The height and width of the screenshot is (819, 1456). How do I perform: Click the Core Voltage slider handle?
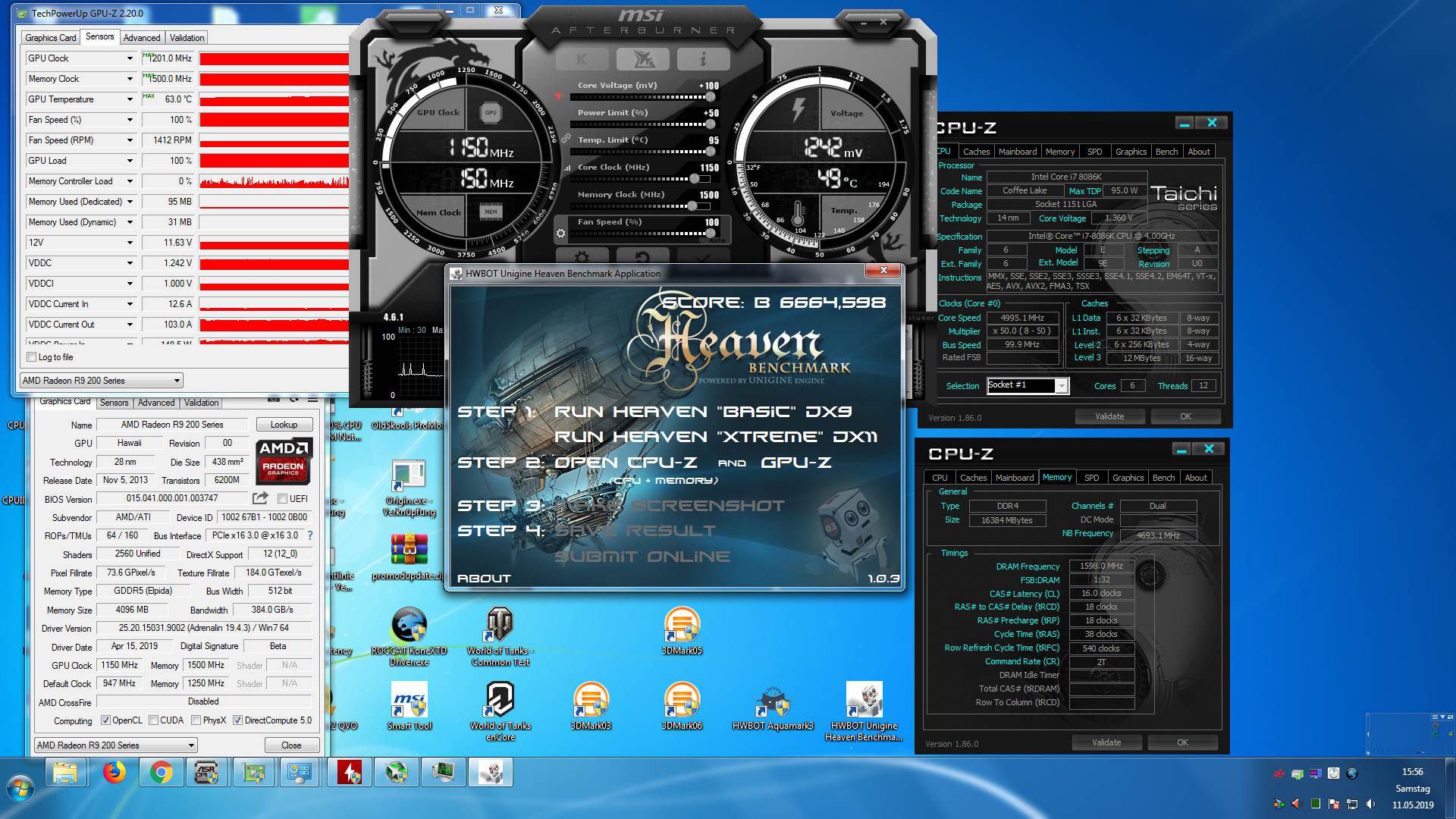[x=711, y=97]
